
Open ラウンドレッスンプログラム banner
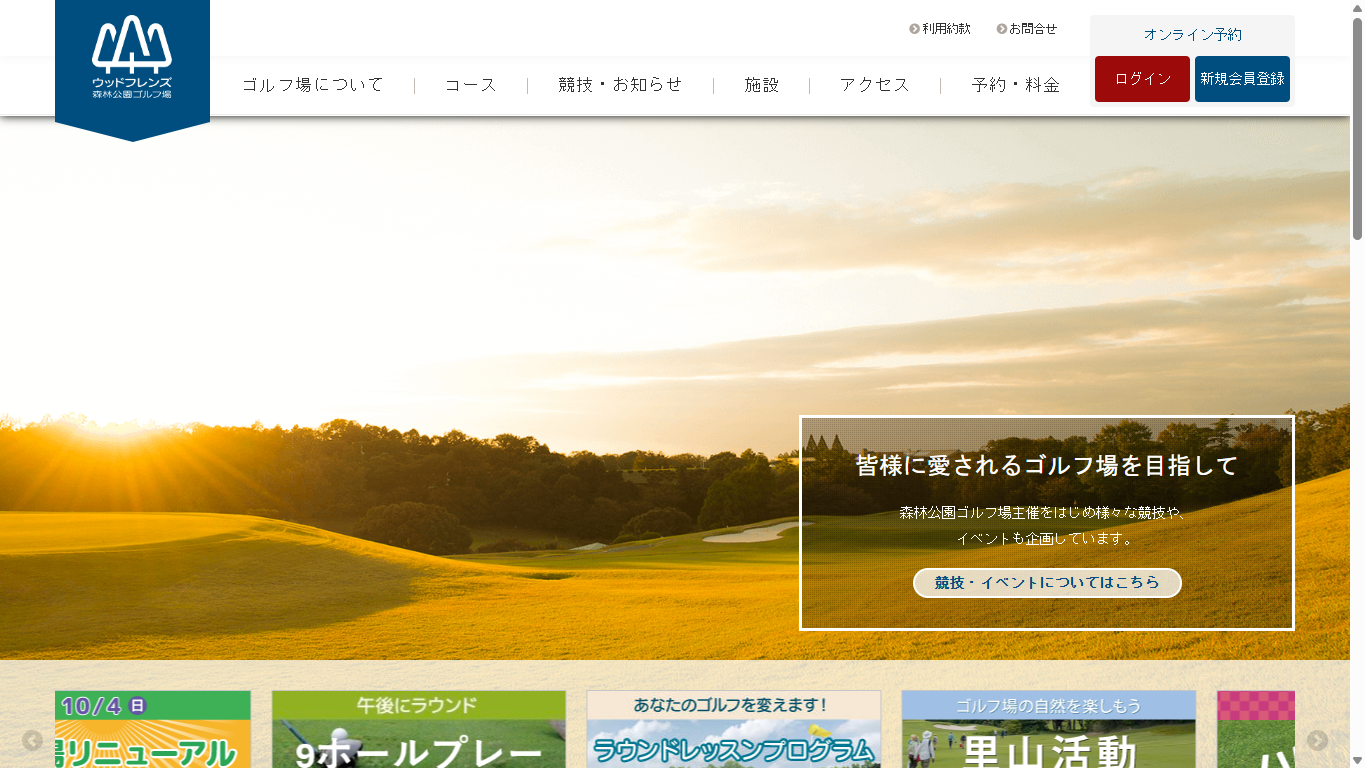(733, 729)
